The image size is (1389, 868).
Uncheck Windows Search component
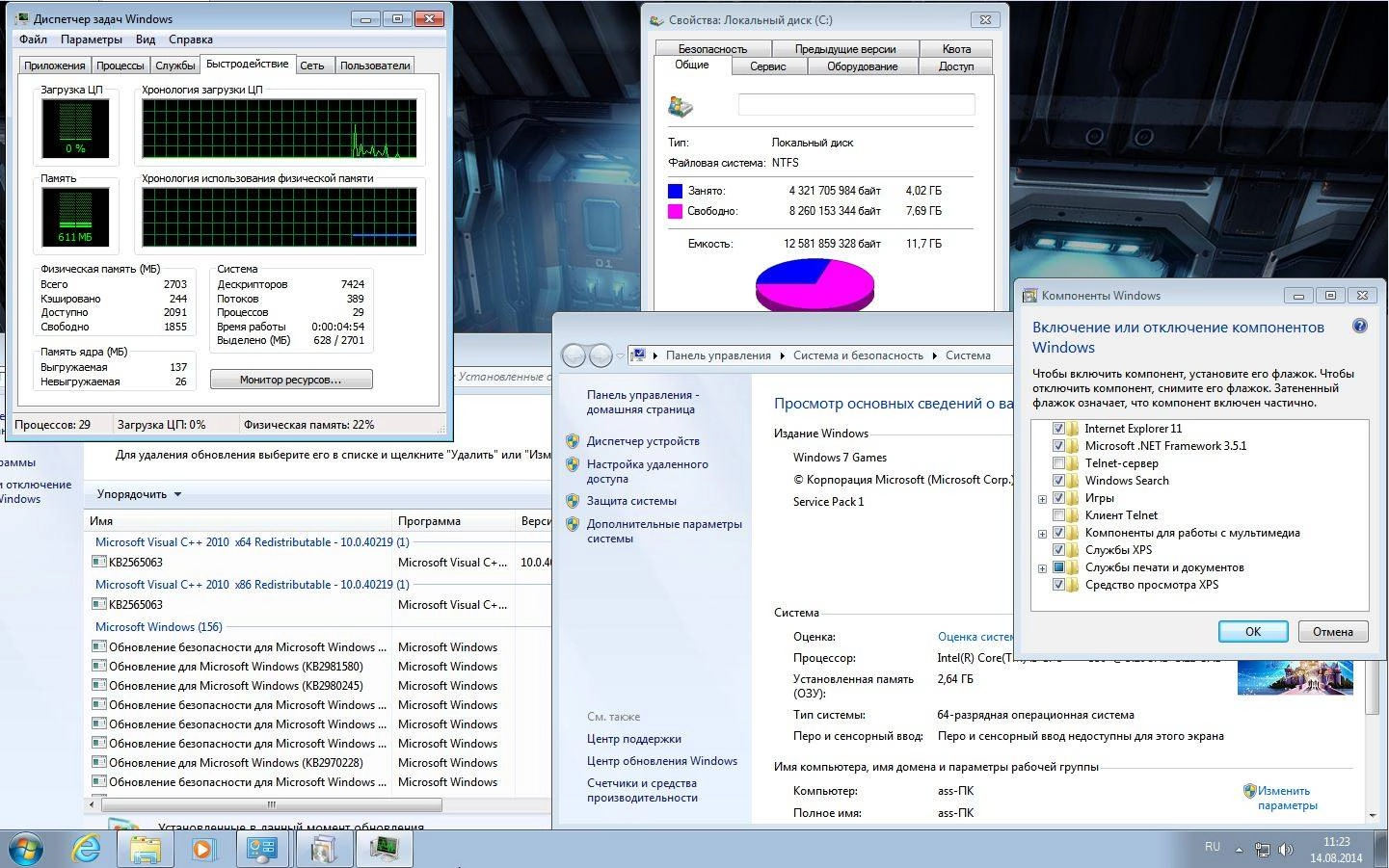click(x=1058, y=481)
